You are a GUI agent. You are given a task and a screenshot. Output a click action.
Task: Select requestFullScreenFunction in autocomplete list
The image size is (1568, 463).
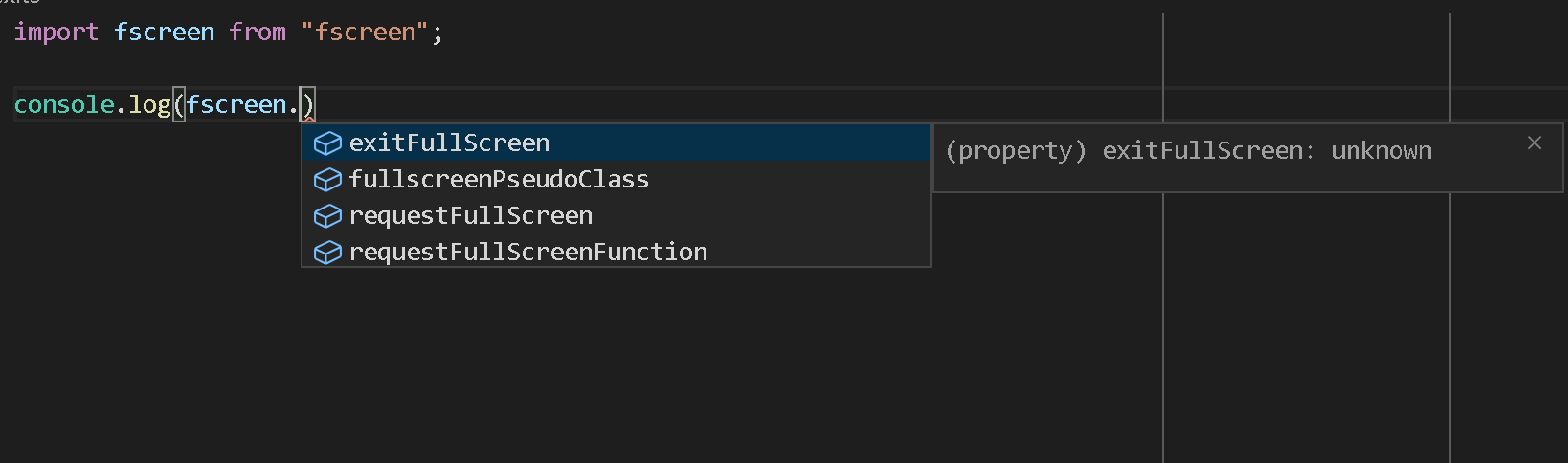coord(616,252)
